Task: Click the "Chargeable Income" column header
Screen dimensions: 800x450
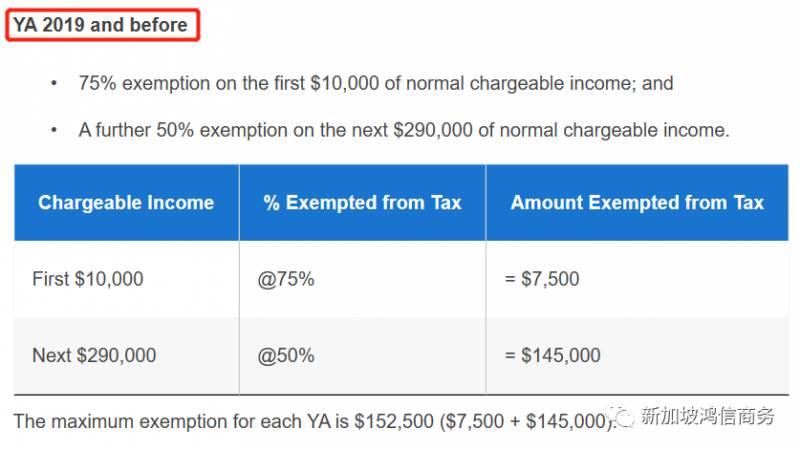Action: [x=126, y=203]
